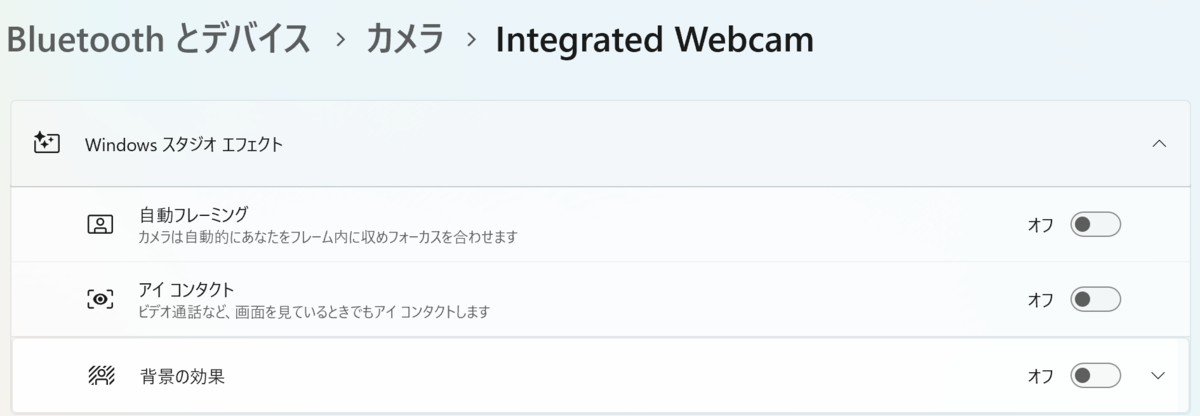Collapse the Windows スタジオ エフェクト section
Viewport: 1200px width, 416px height.
1159,143
